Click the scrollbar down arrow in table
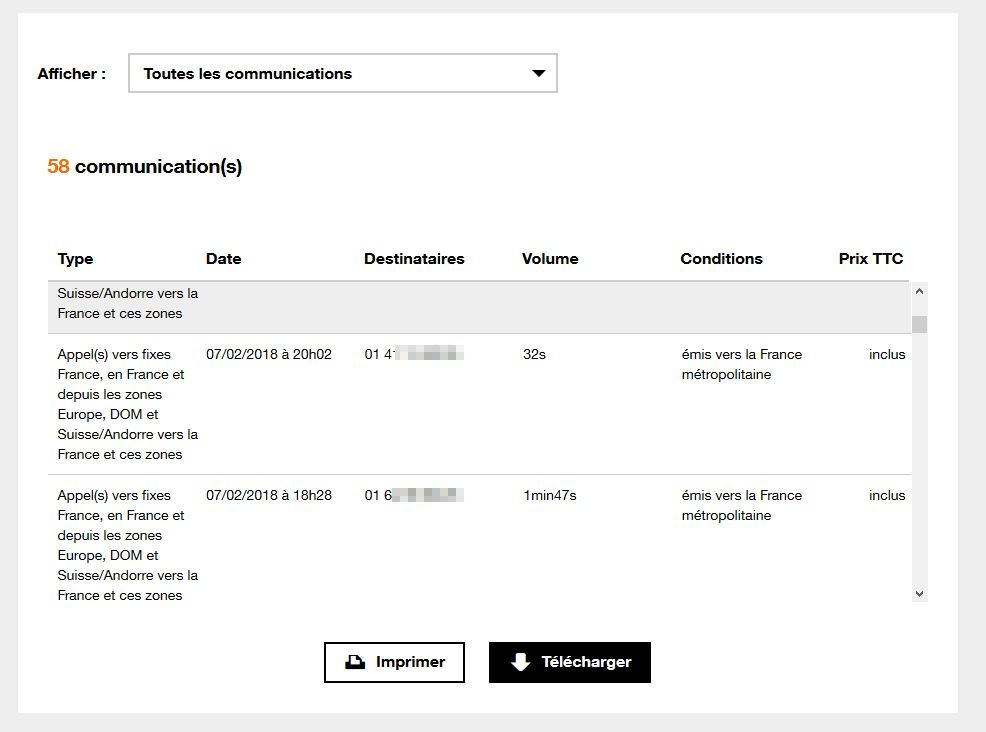Screen dimensions: 986x732 pyautogui.click(x=919, y=593)
